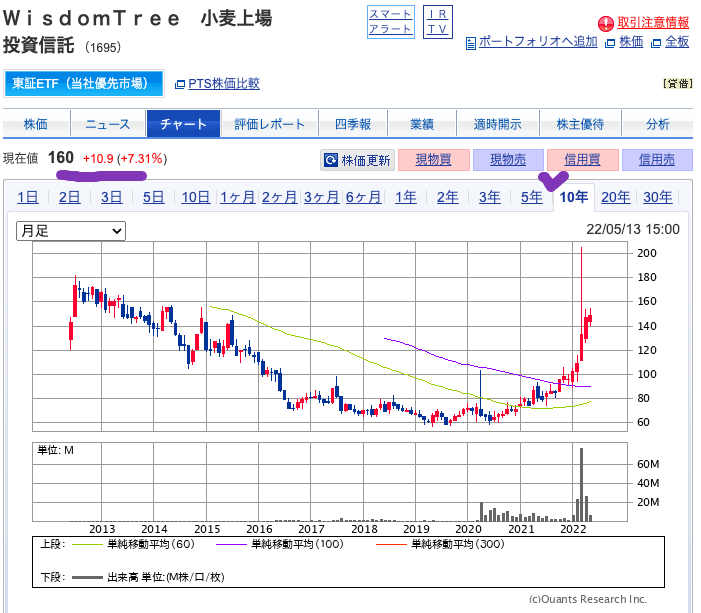Open the 四季報 tab
Screen dimensions: 701x613
pos(353,124)
